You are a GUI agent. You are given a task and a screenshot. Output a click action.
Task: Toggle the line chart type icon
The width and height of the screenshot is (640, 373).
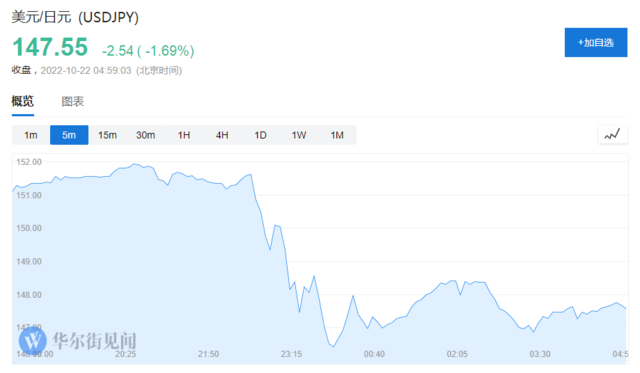(x=612, y=134)
